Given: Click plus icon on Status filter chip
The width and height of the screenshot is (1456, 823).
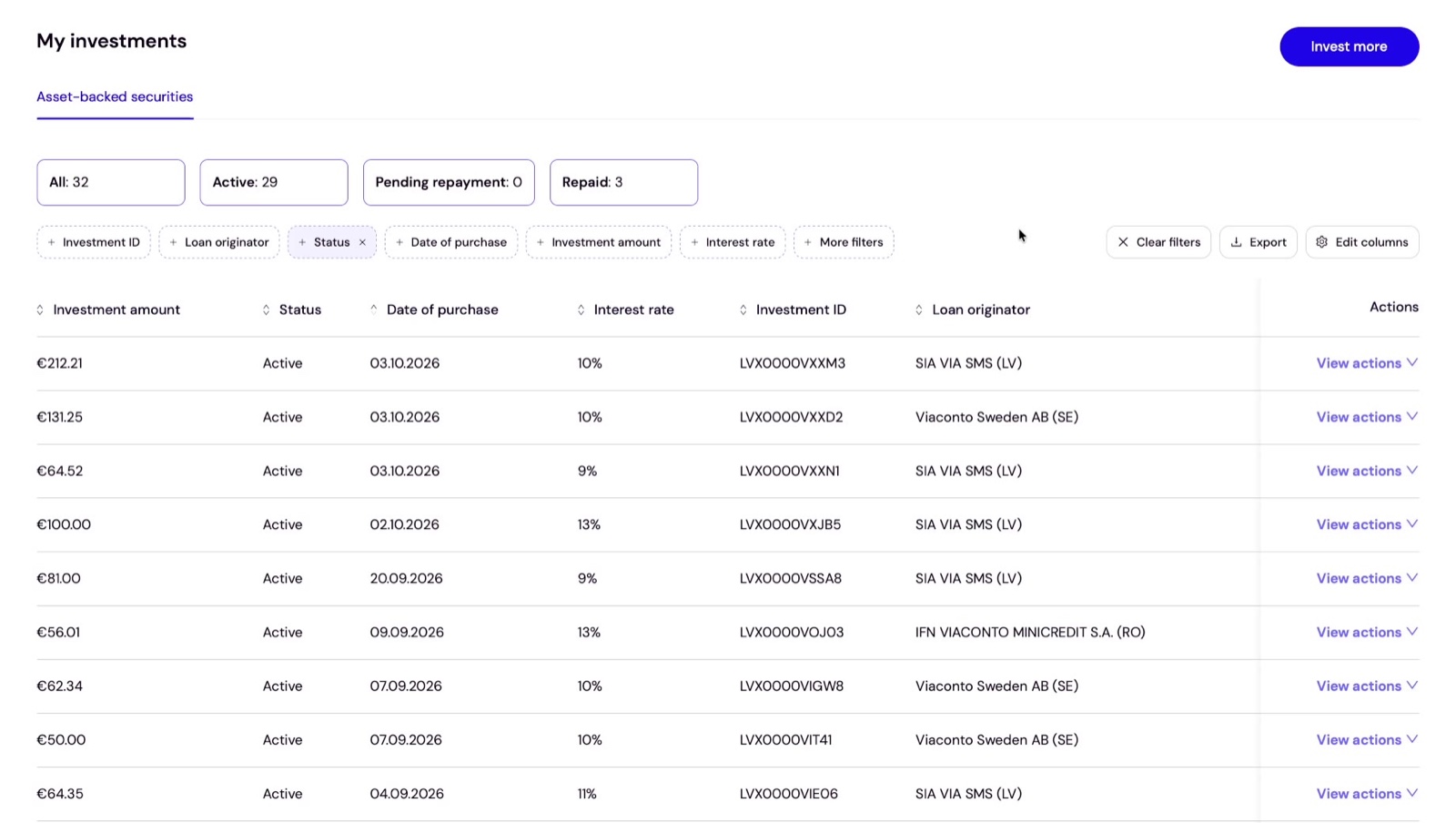Looking at the screenshot, I should pyautogui.click(x=302, y=242).
